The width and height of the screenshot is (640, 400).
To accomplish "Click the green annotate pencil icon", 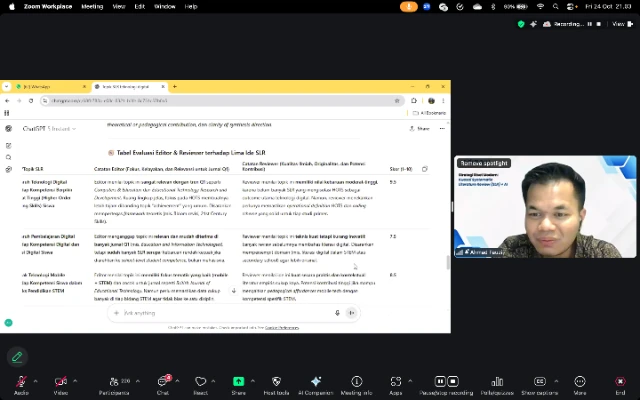I will click(x=17, y=357).
